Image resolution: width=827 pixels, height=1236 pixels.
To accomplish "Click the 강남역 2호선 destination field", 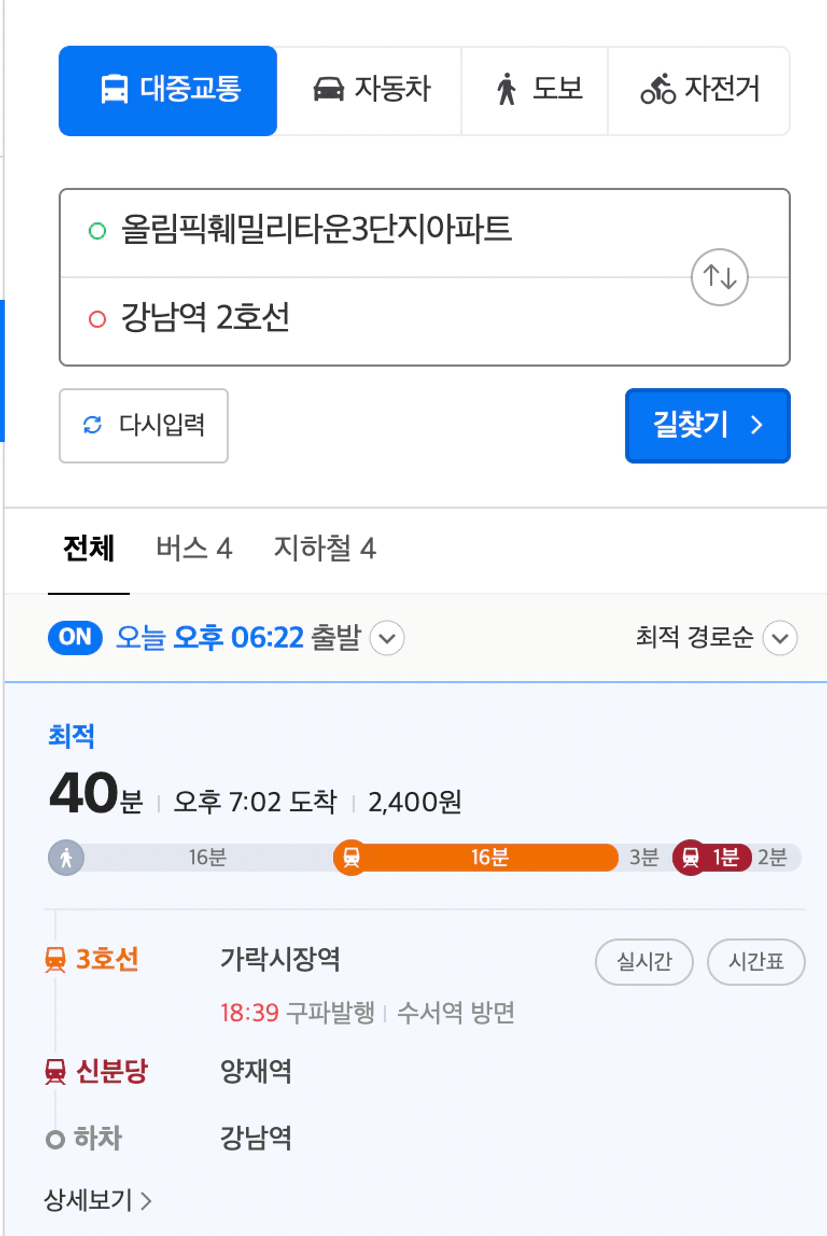I will tap(375, 320).
